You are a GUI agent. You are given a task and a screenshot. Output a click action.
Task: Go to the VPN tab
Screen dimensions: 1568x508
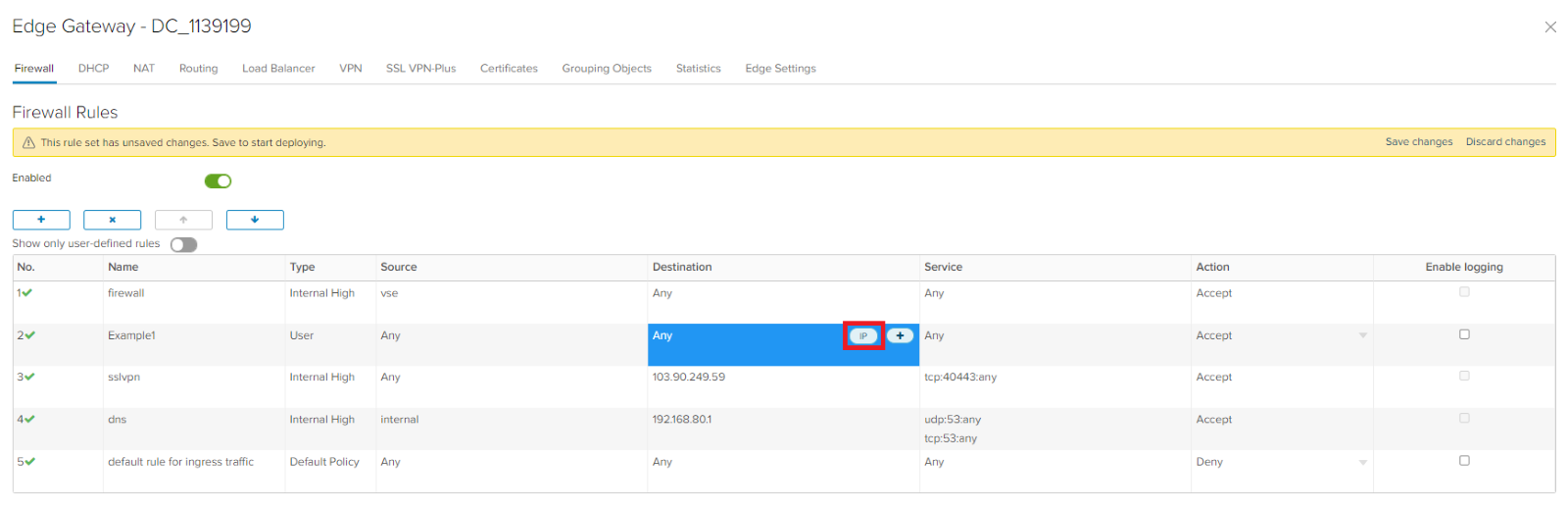tap(351, 69)
